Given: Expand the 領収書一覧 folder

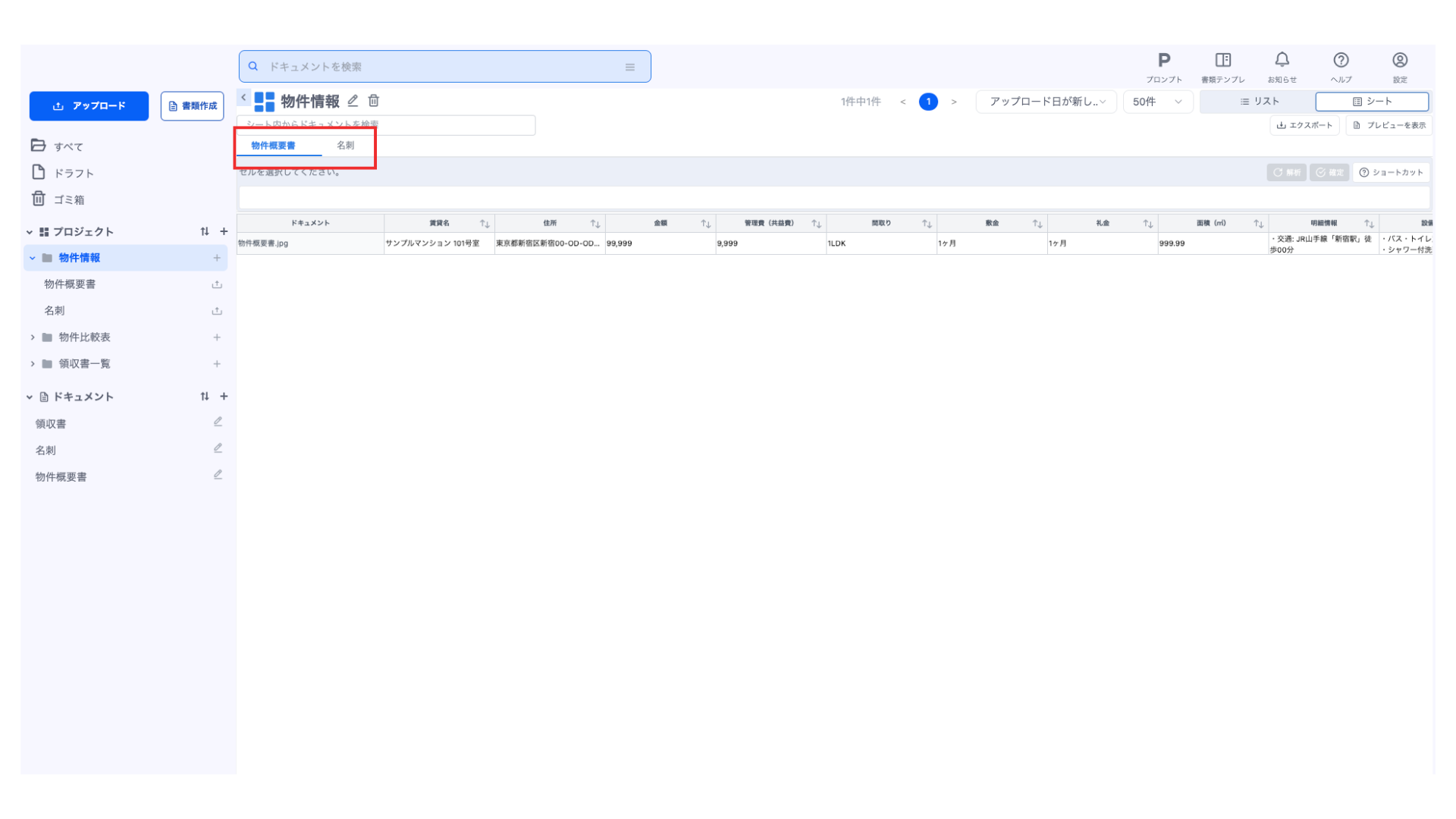Looking at the screenshot, I should tap(33, 364).
